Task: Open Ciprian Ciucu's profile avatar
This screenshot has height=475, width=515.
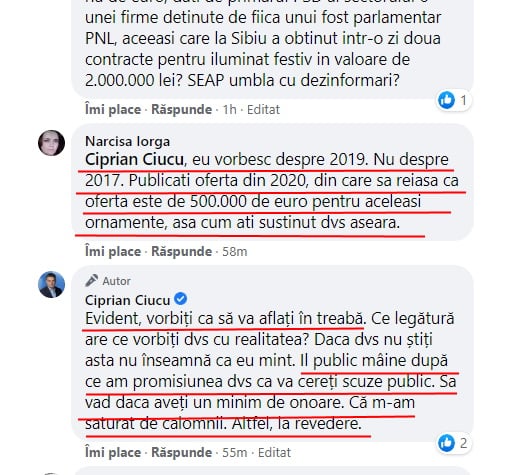Action: (x=51, y=285)
